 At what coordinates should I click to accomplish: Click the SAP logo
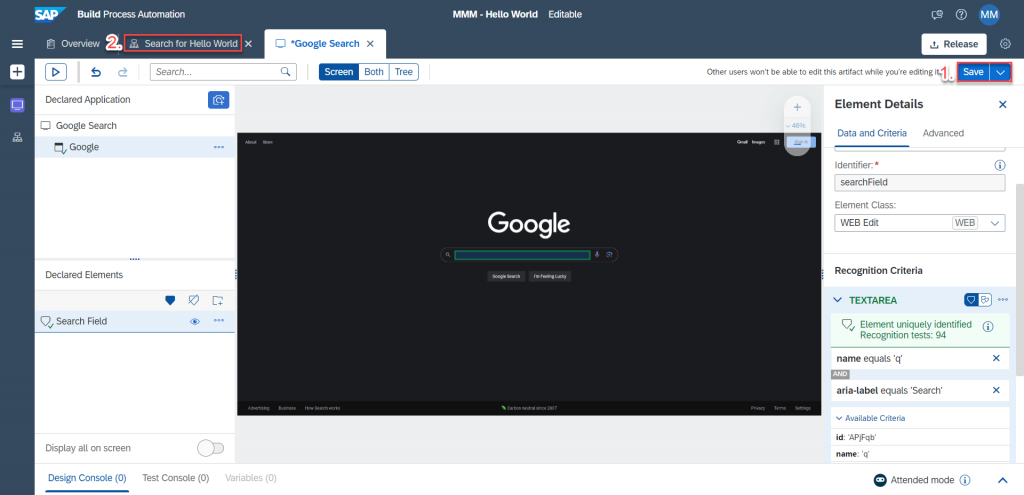pyautogui.click(x=48, y=14)
